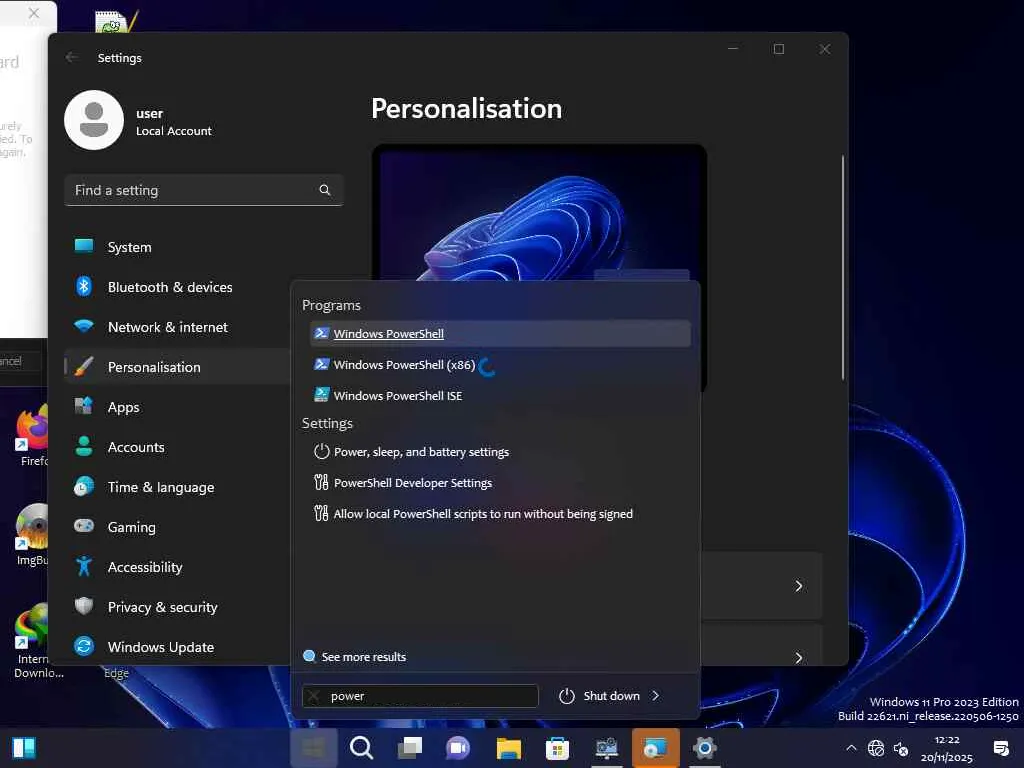The width and height of the screenshot is (1024, 768).
Task: Select Allow local PowerShell scripts result
Action: [x=500, y=514]
